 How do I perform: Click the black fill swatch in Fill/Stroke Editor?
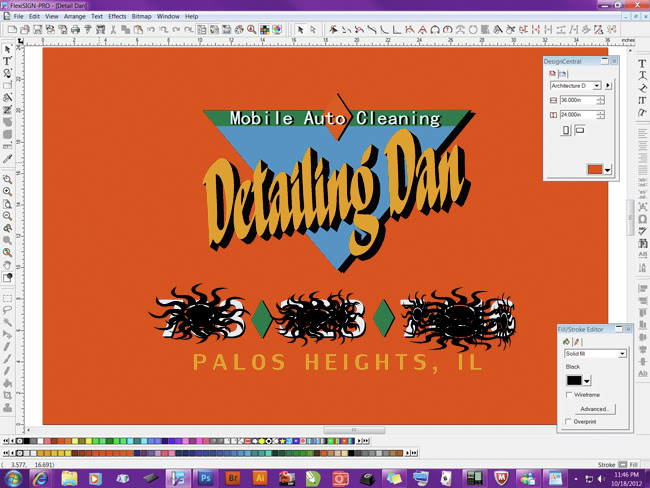click(574, 380)
